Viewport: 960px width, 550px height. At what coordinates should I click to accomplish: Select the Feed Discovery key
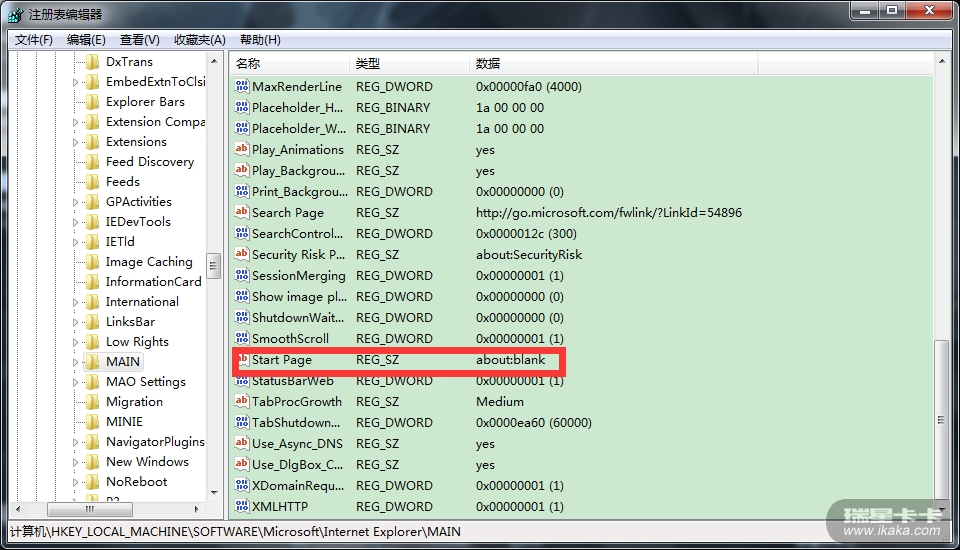click(150, 162)
